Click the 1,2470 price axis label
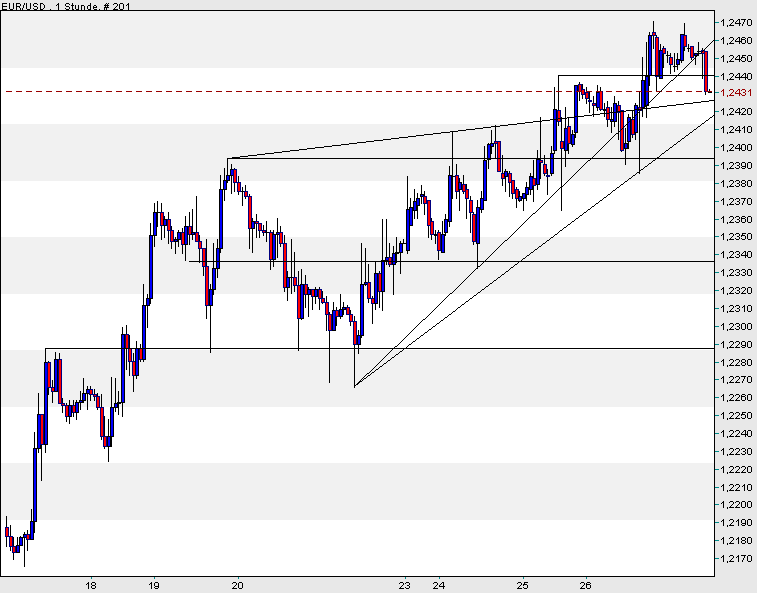The width and height of the screenshot is (757, 593). click(735, 22)
